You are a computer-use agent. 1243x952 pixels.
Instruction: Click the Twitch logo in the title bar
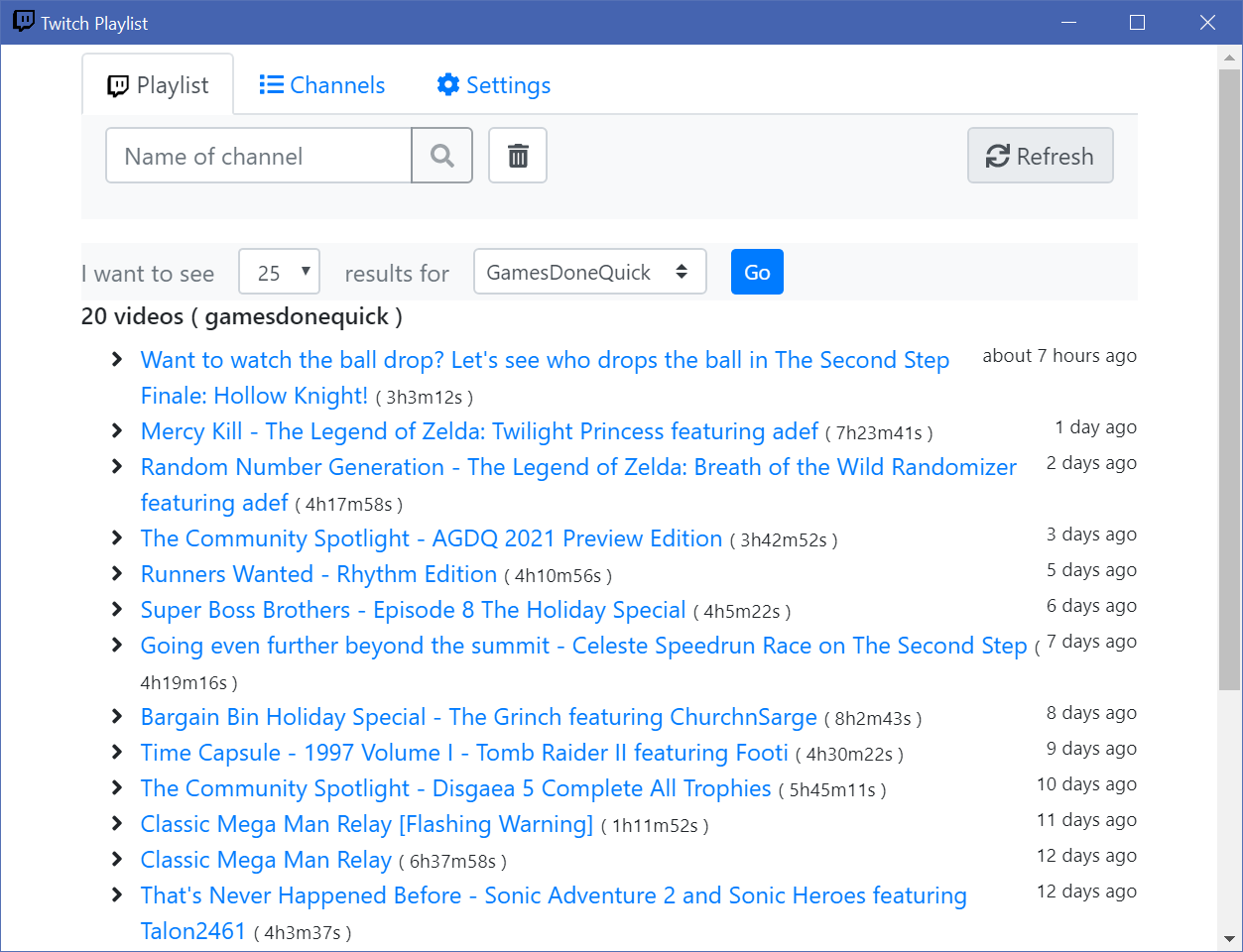point(23,22)
